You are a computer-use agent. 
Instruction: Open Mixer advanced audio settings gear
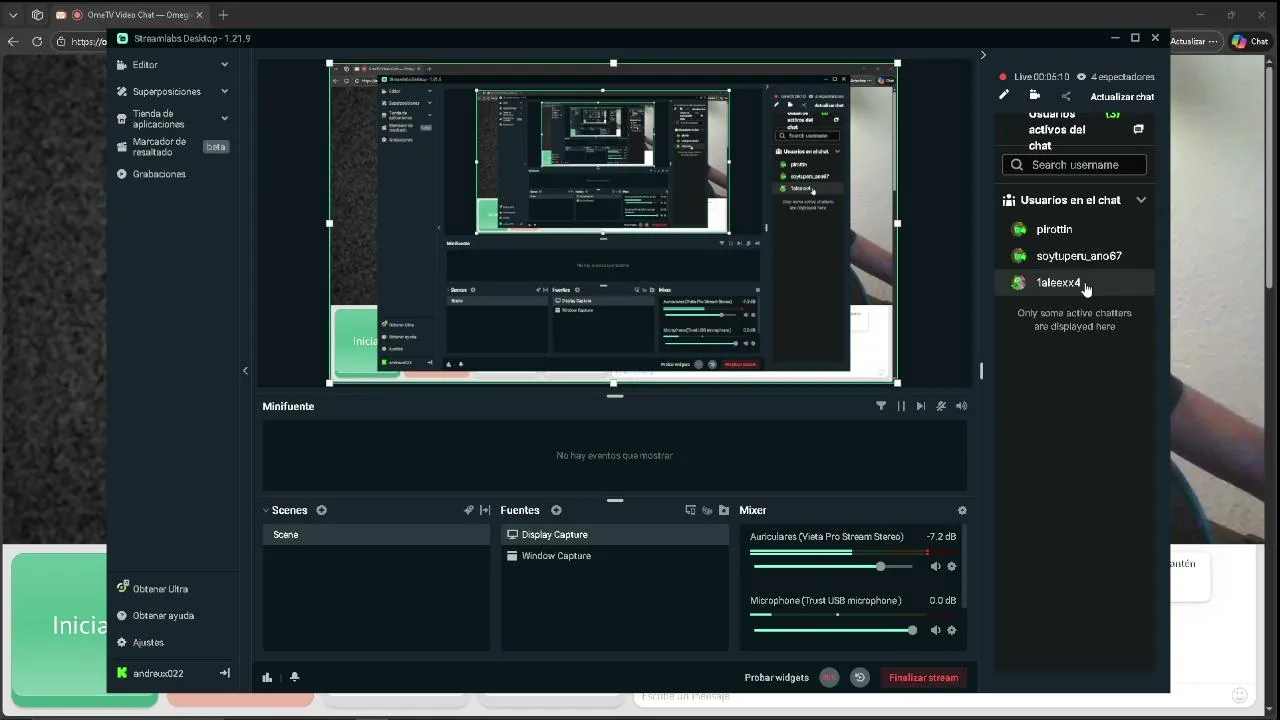pyautogui.click(x=962, y=510)
